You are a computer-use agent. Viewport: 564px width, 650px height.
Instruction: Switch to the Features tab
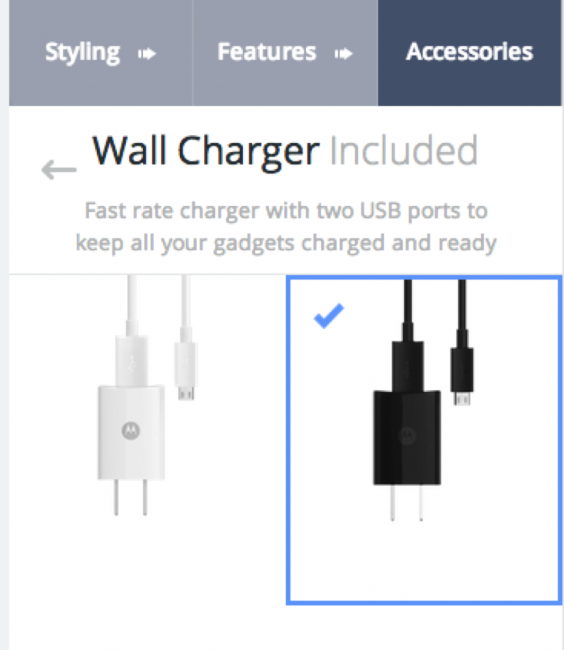[x=285, y=53]
